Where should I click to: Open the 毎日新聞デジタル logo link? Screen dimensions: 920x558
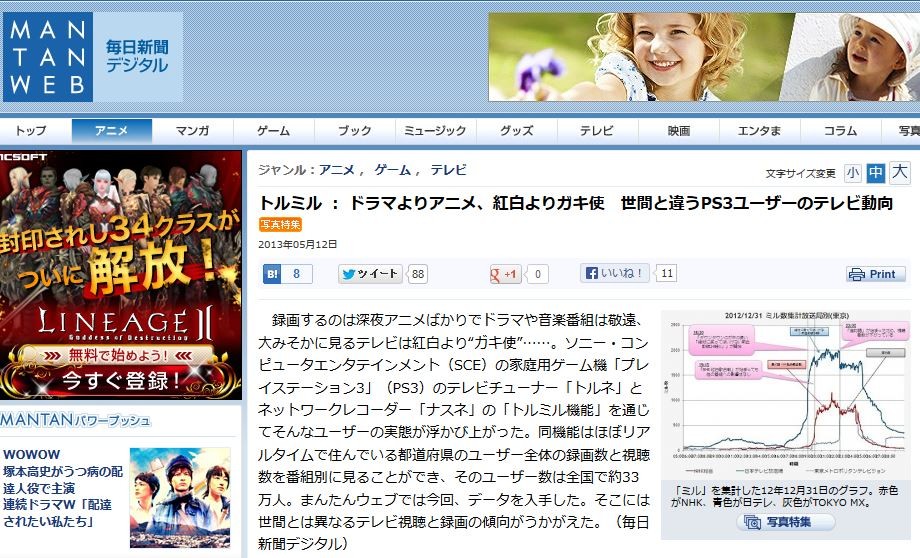point(137,56)
